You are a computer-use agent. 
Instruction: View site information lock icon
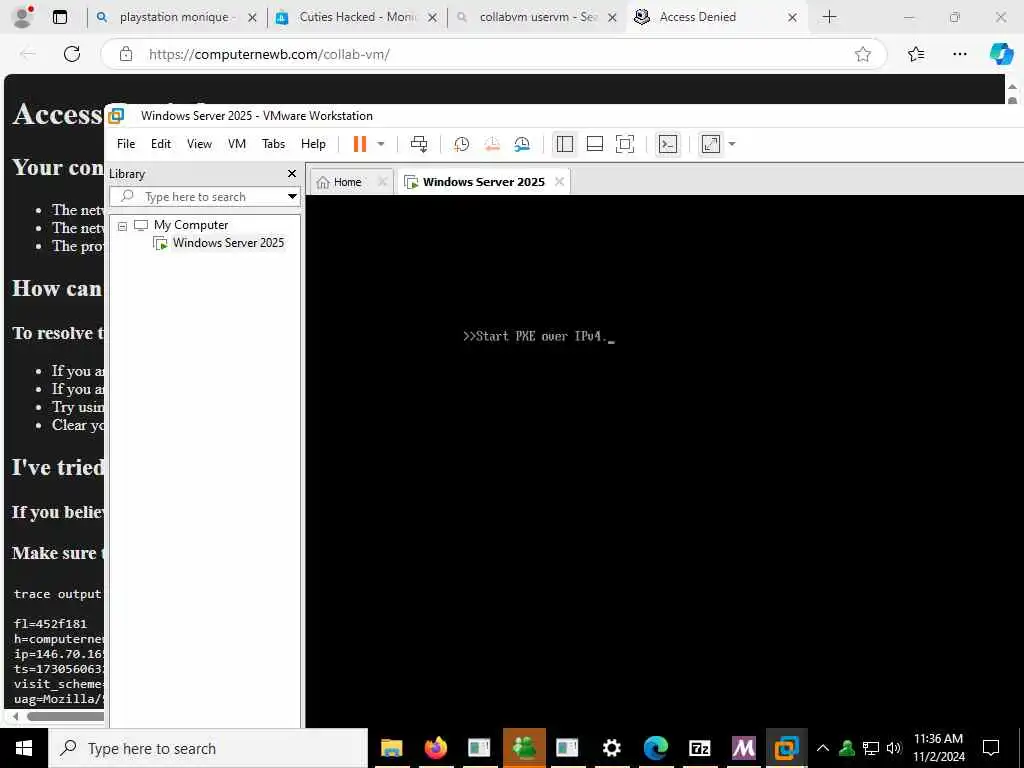click(x=126, y=54)
